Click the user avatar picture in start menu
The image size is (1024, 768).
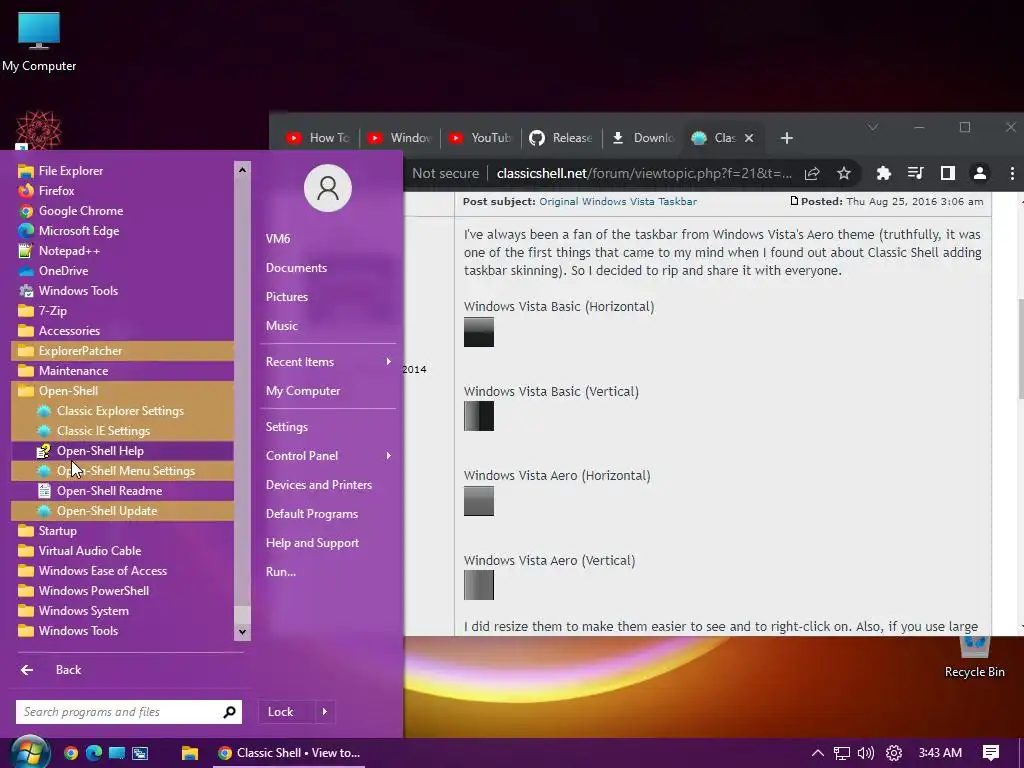(x=328, y=188)
